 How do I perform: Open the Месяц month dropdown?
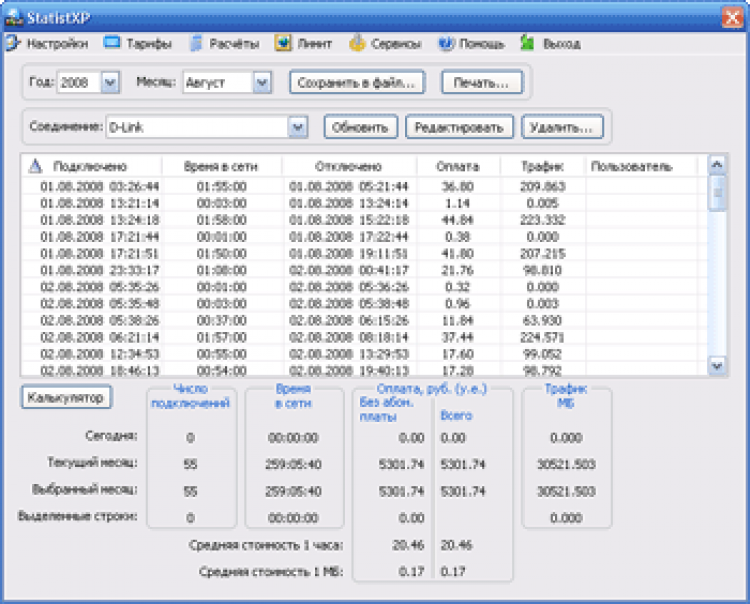pyautogui.click(x=262, y=82)
